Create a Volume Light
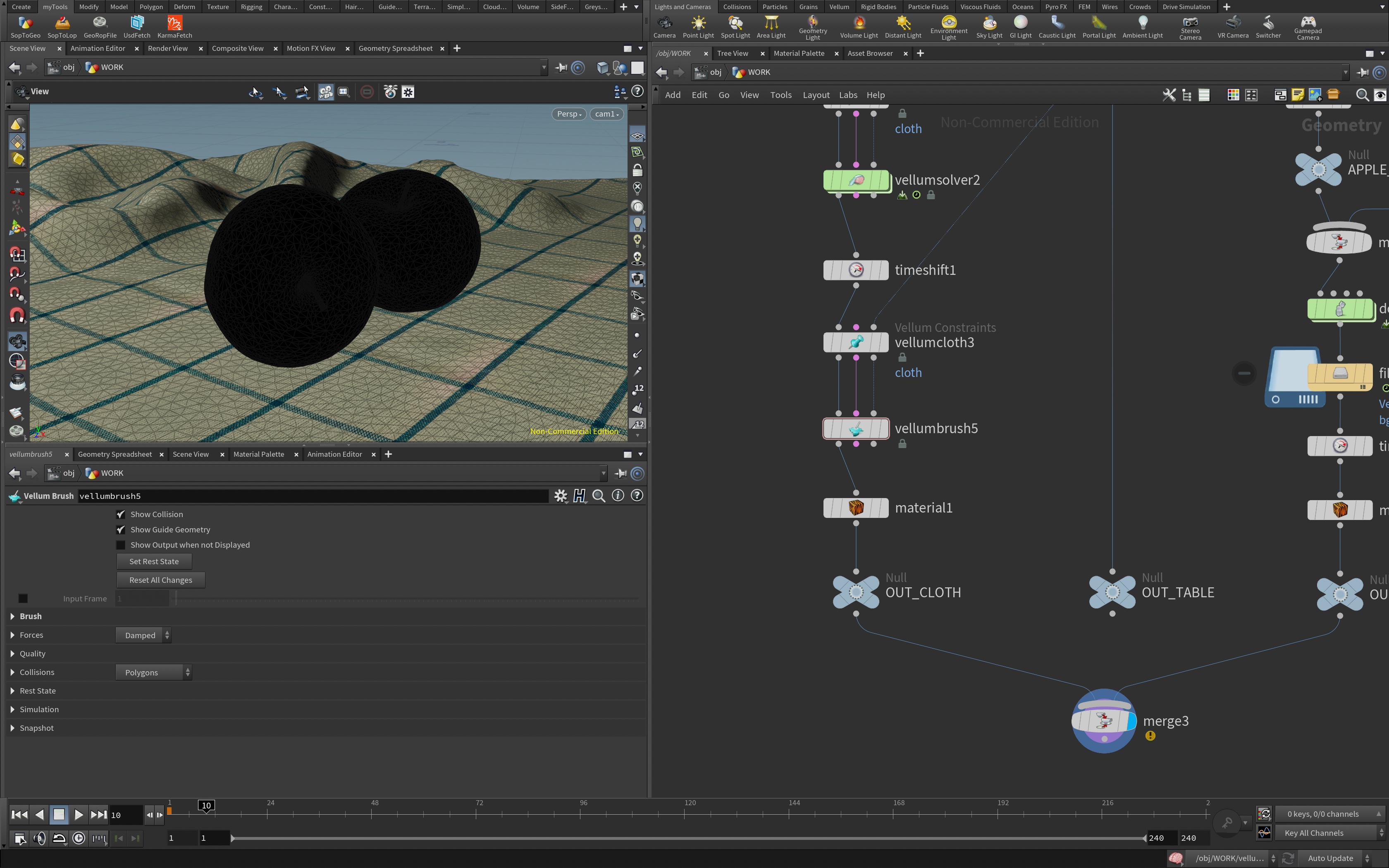 (x=859, y=27)
